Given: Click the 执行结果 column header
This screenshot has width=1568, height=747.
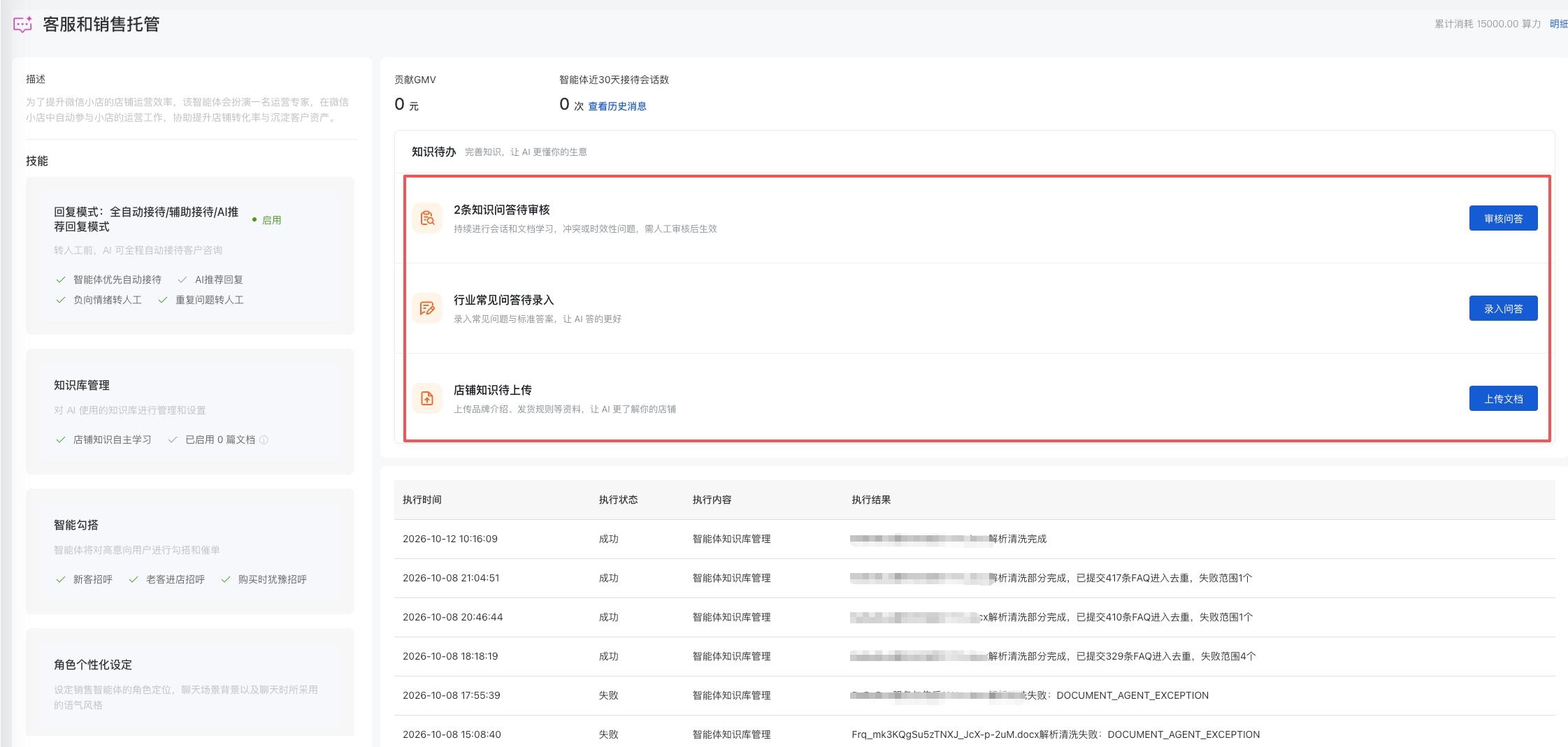Looking at the screenshot, I should click(x=871, y=500).
